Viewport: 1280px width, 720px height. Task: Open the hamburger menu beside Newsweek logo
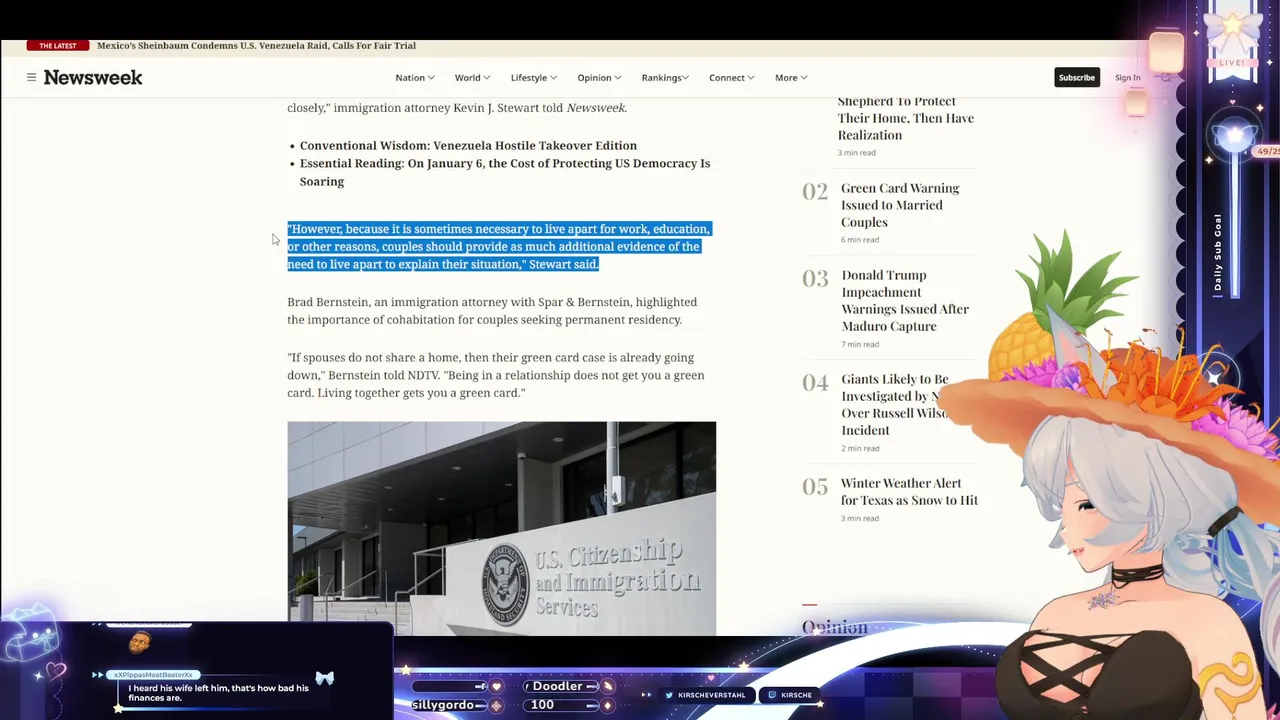31,77
